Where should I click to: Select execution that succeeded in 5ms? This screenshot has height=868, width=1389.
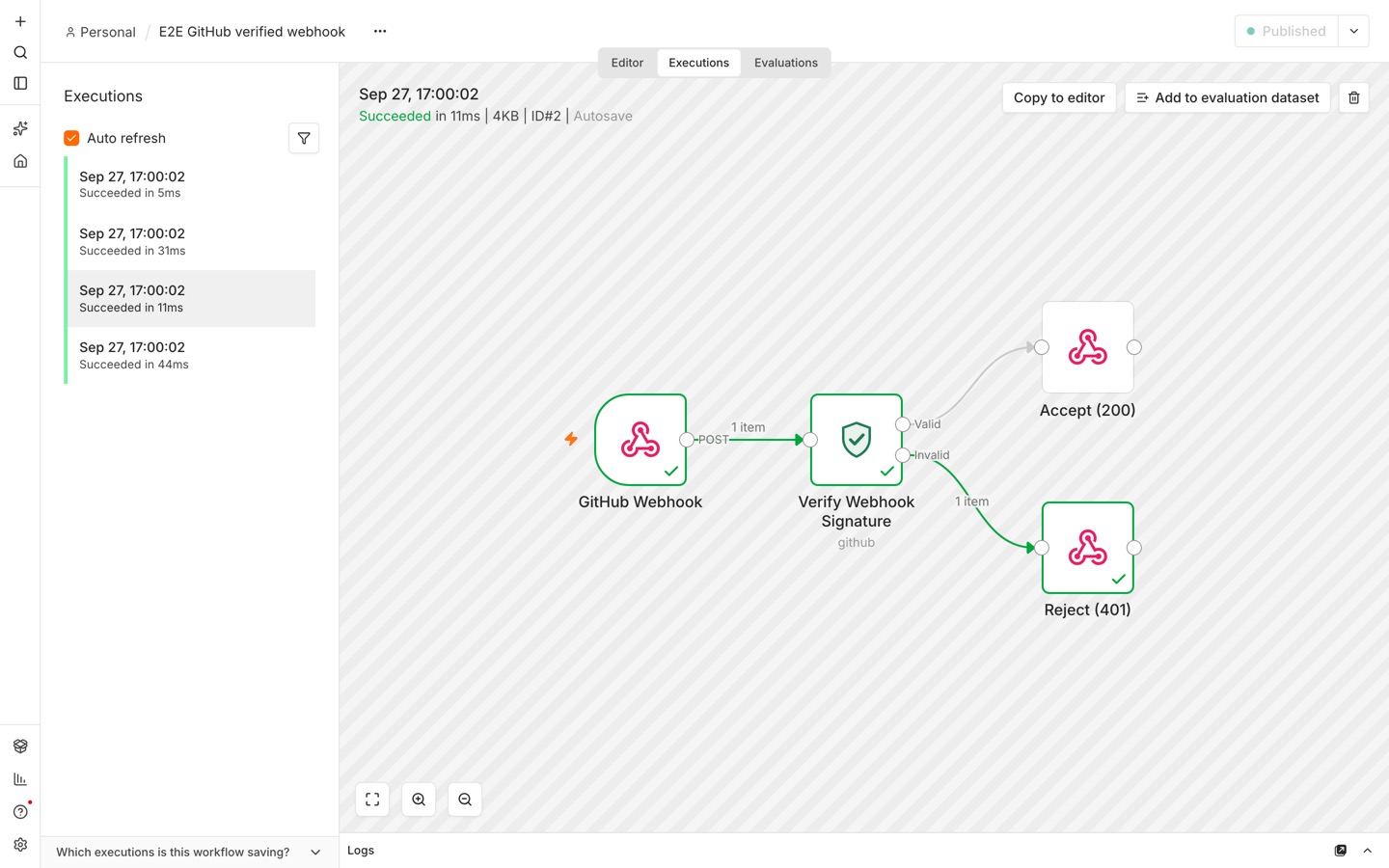(191, 184)
